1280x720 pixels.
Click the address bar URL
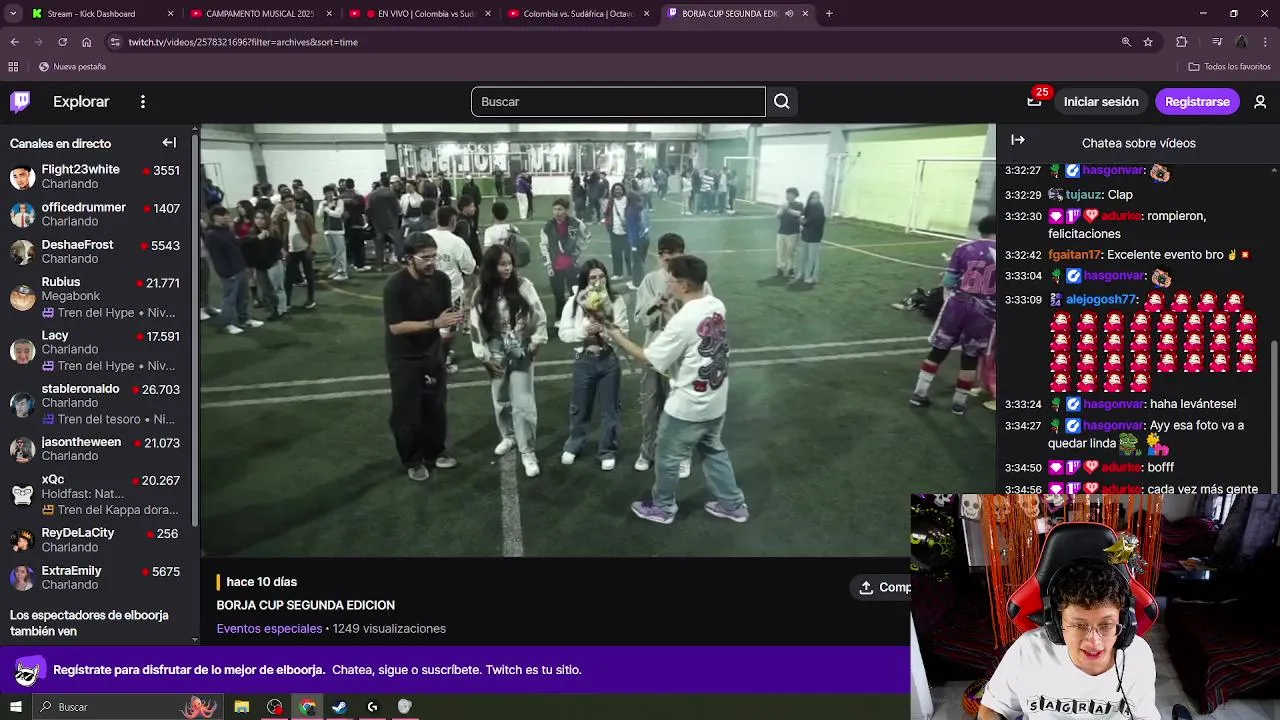(243, 42)
